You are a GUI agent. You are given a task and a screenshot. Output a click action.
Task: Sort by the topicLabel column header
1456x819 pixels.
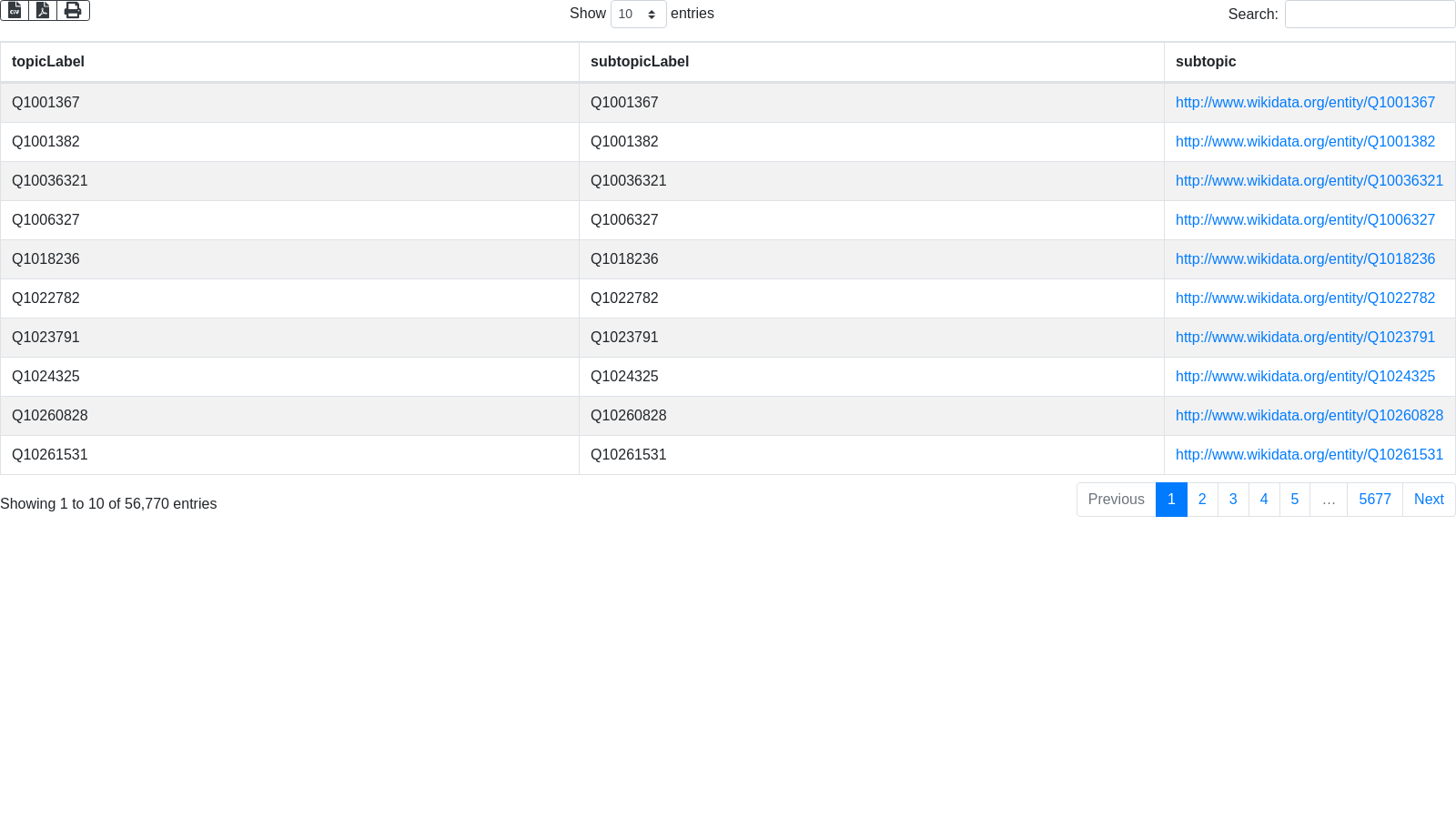pyautogui.click(x=48, y=62)
